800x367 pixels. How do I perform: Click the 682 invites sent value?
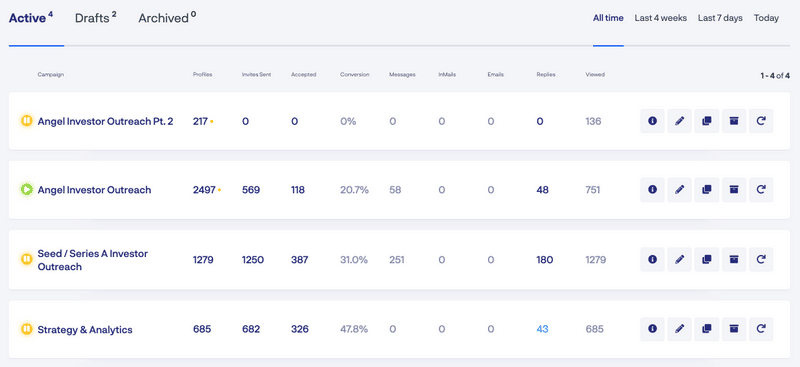(251, 329)
